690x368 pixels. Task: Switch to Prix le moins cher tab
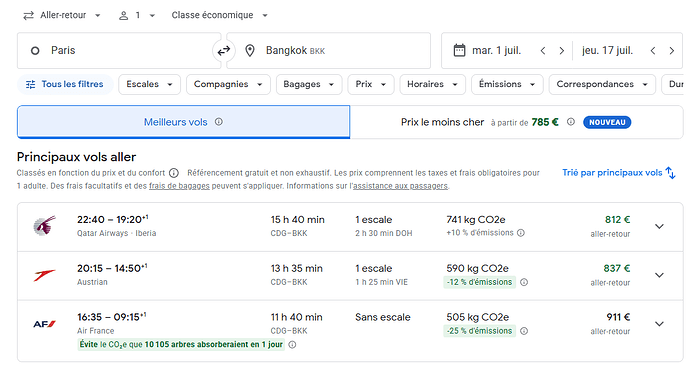(517, 122)
